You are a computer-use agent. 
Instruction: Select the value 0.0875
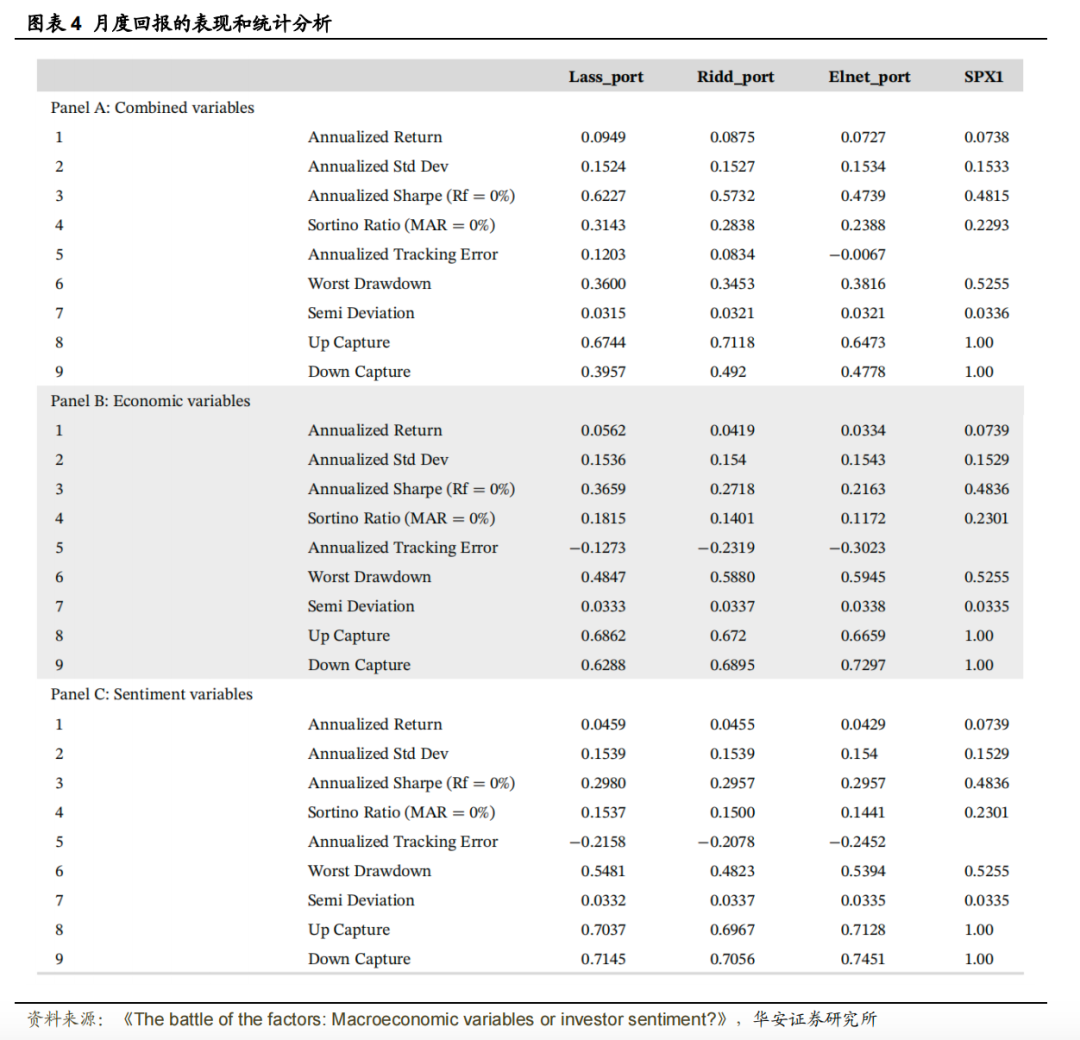pyautogui.click(x=732, y=137)
